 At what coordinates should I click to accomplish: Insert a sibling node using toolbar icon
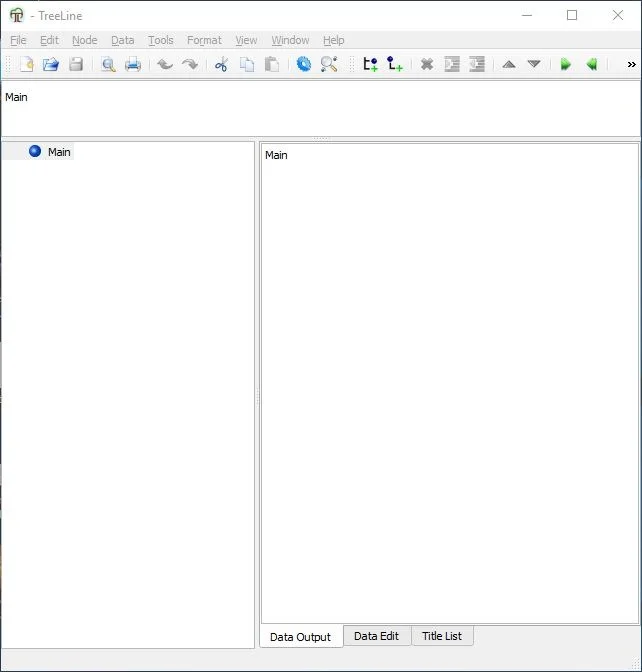point(370,64)
